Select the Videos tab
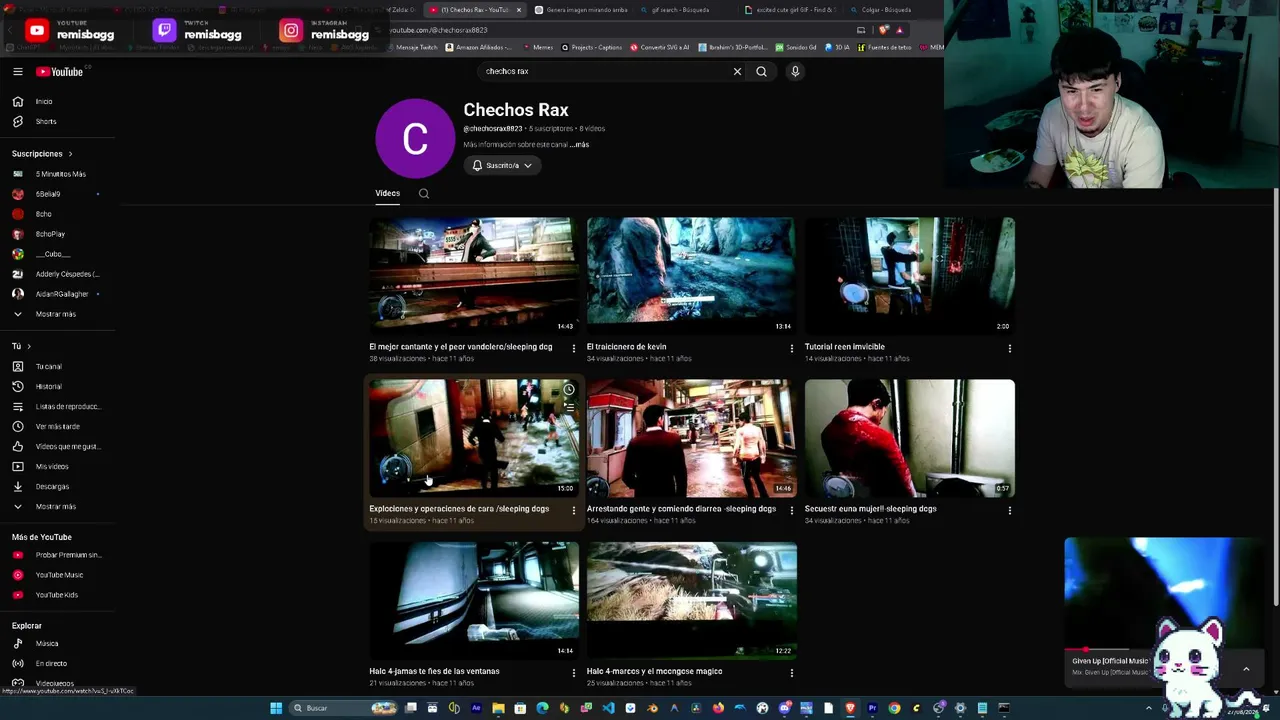The width and height of the screenshot is (1280, 720). tap(387, 193)
